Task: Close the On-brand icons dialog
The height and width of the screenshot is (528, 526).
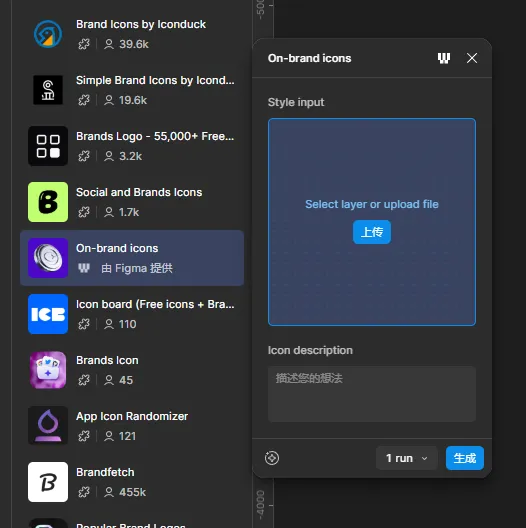Action: [x=472, y=58]
